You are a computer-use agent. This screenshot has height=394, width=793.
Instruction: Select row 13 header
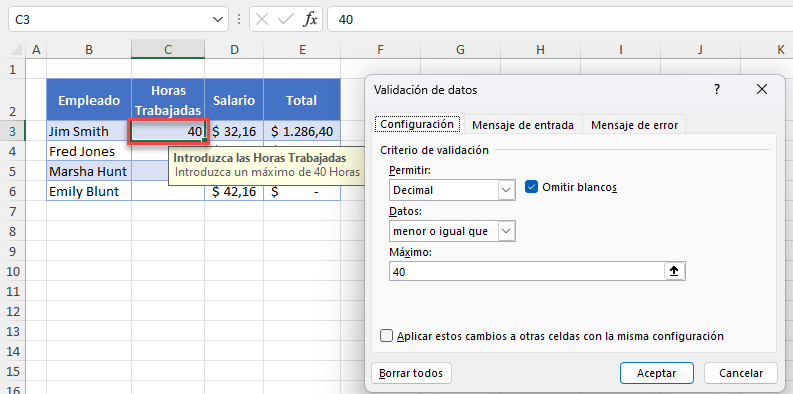[12, 331]
